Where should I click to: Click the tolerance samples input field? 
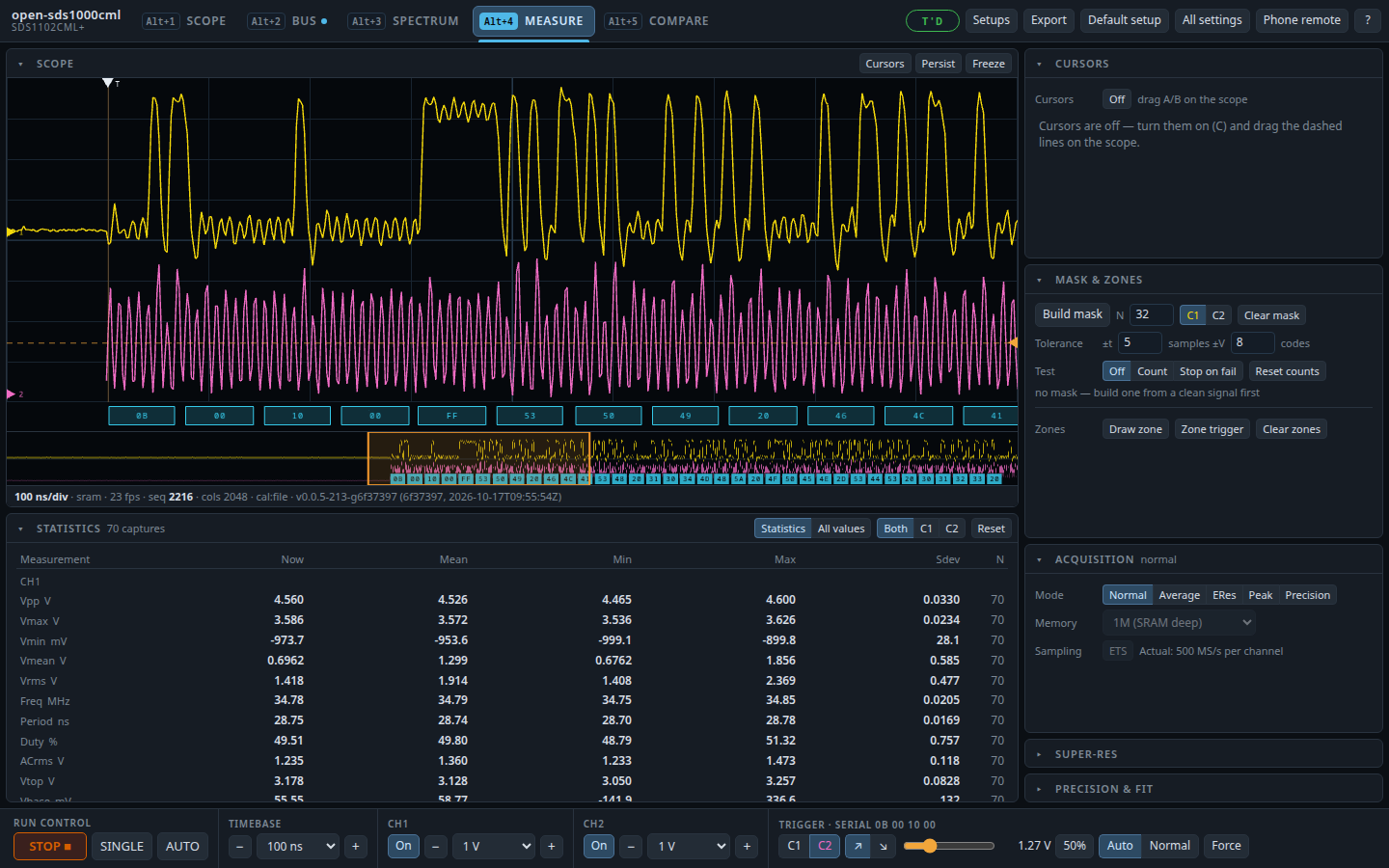point(1140,342)
